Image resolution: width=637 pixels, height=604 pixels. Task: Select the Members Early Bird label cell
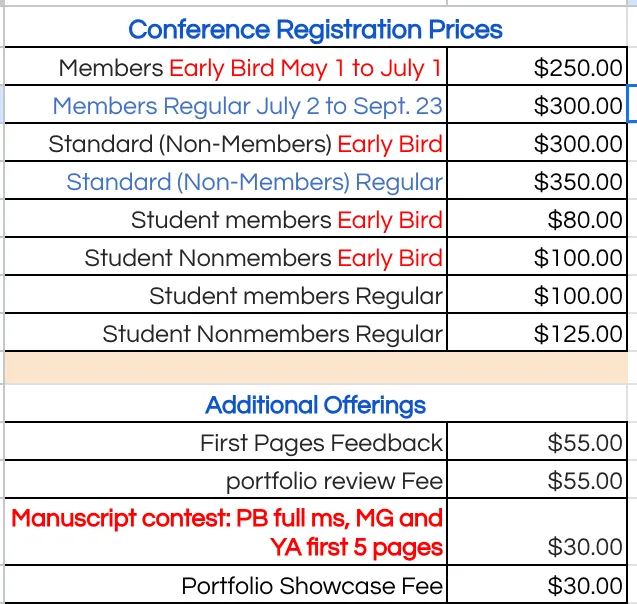[x=250, y=68]
